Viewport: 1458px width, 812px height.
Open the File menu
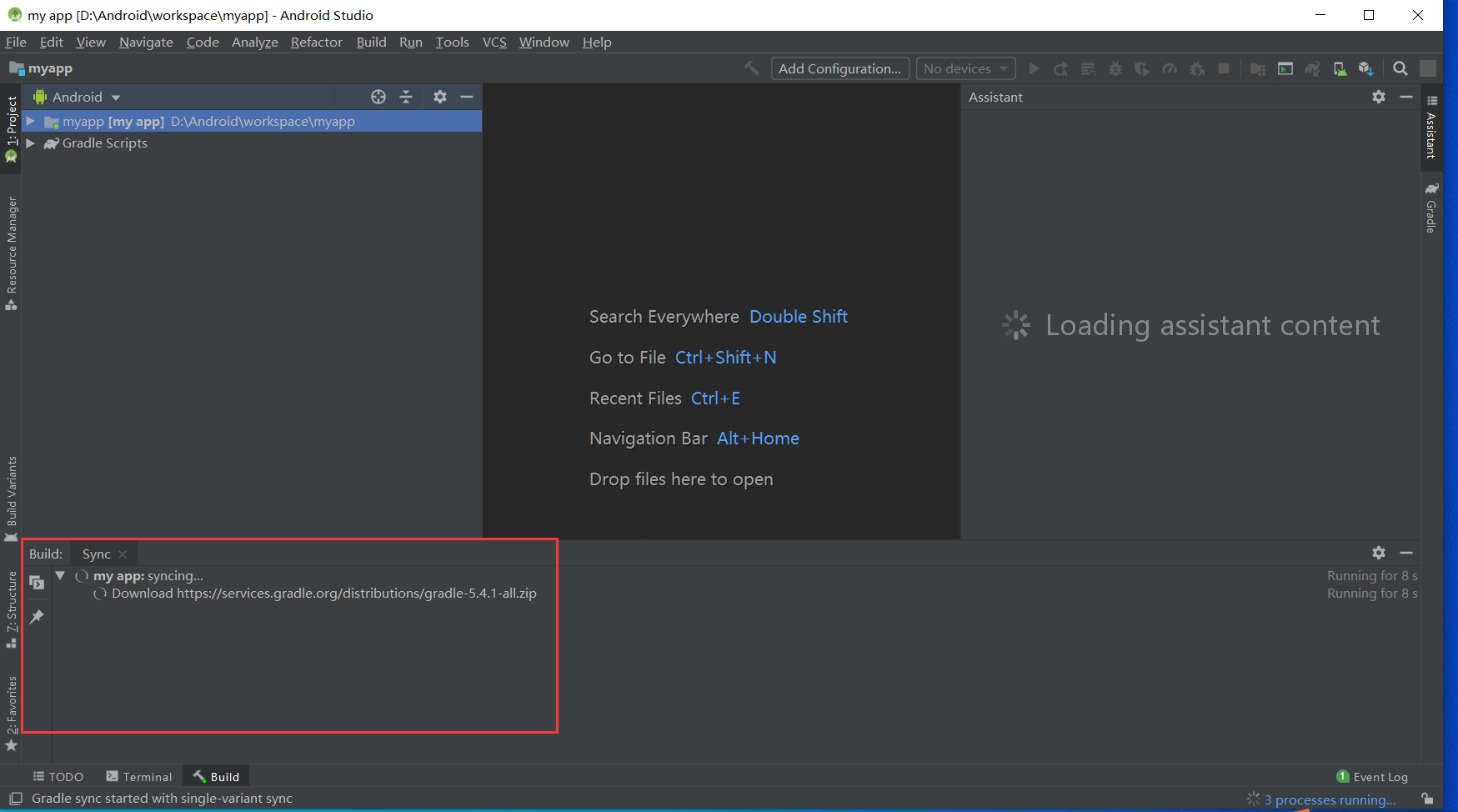16,42
